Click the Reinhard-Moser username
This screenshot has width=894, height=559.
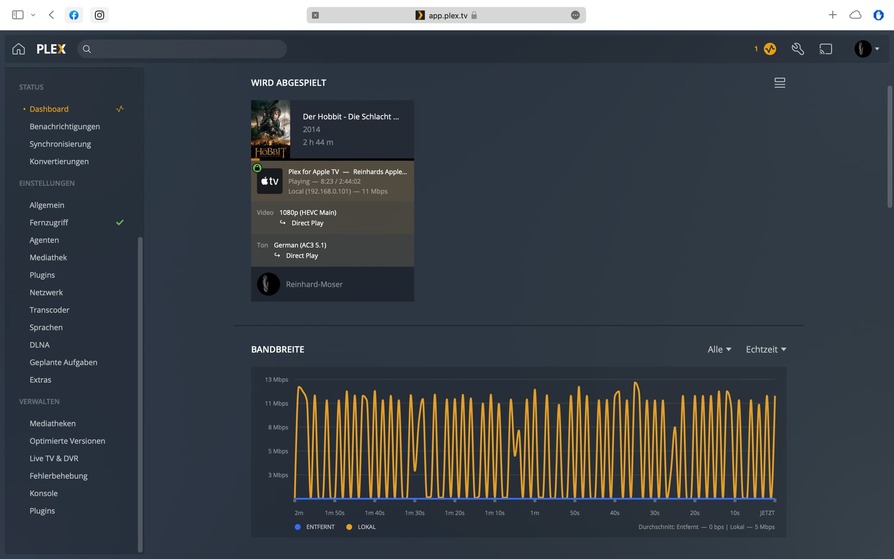coord(314,284)
